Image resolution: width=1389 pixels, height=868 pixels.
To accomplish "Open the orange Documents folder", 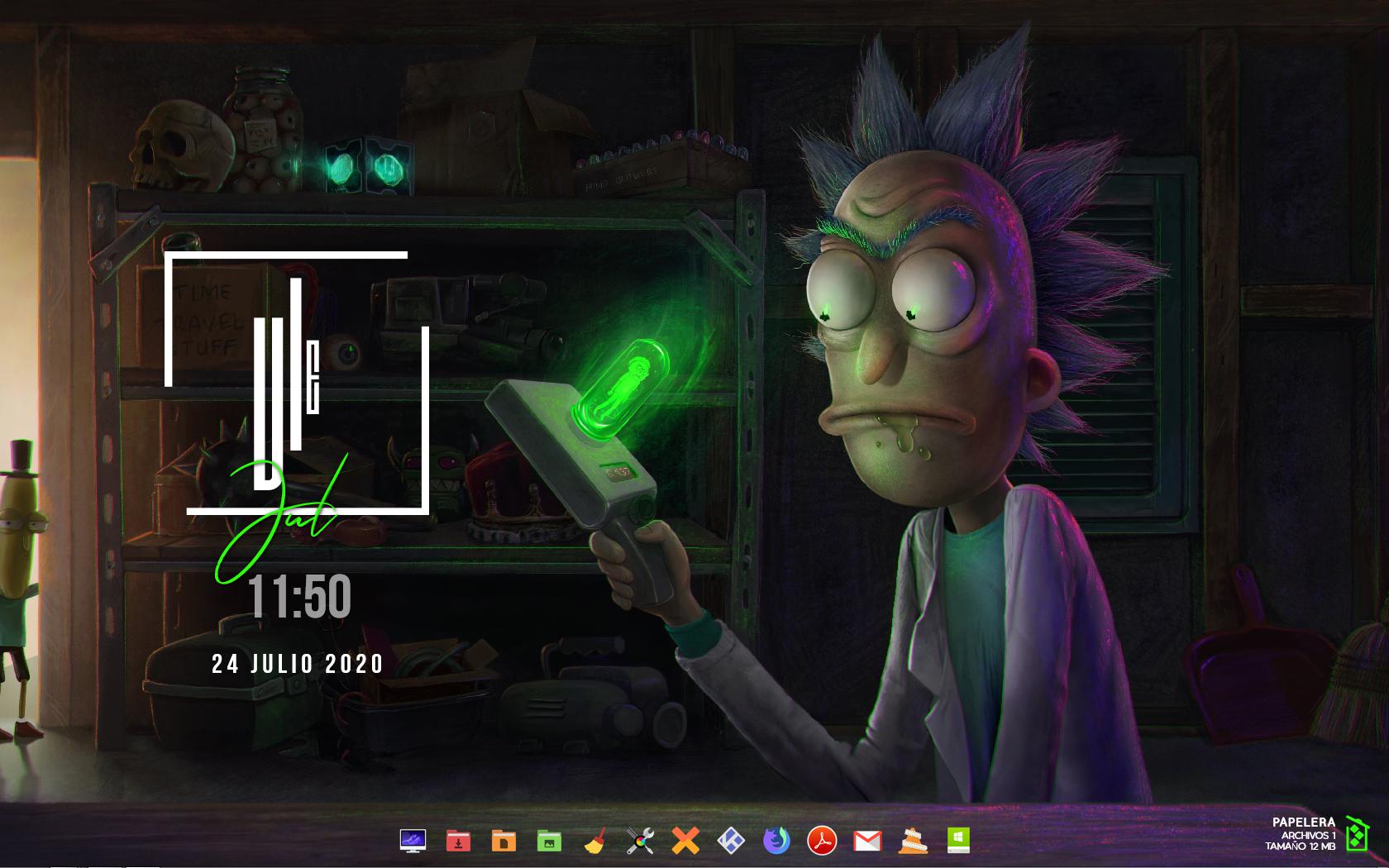I will click(502, 842).
